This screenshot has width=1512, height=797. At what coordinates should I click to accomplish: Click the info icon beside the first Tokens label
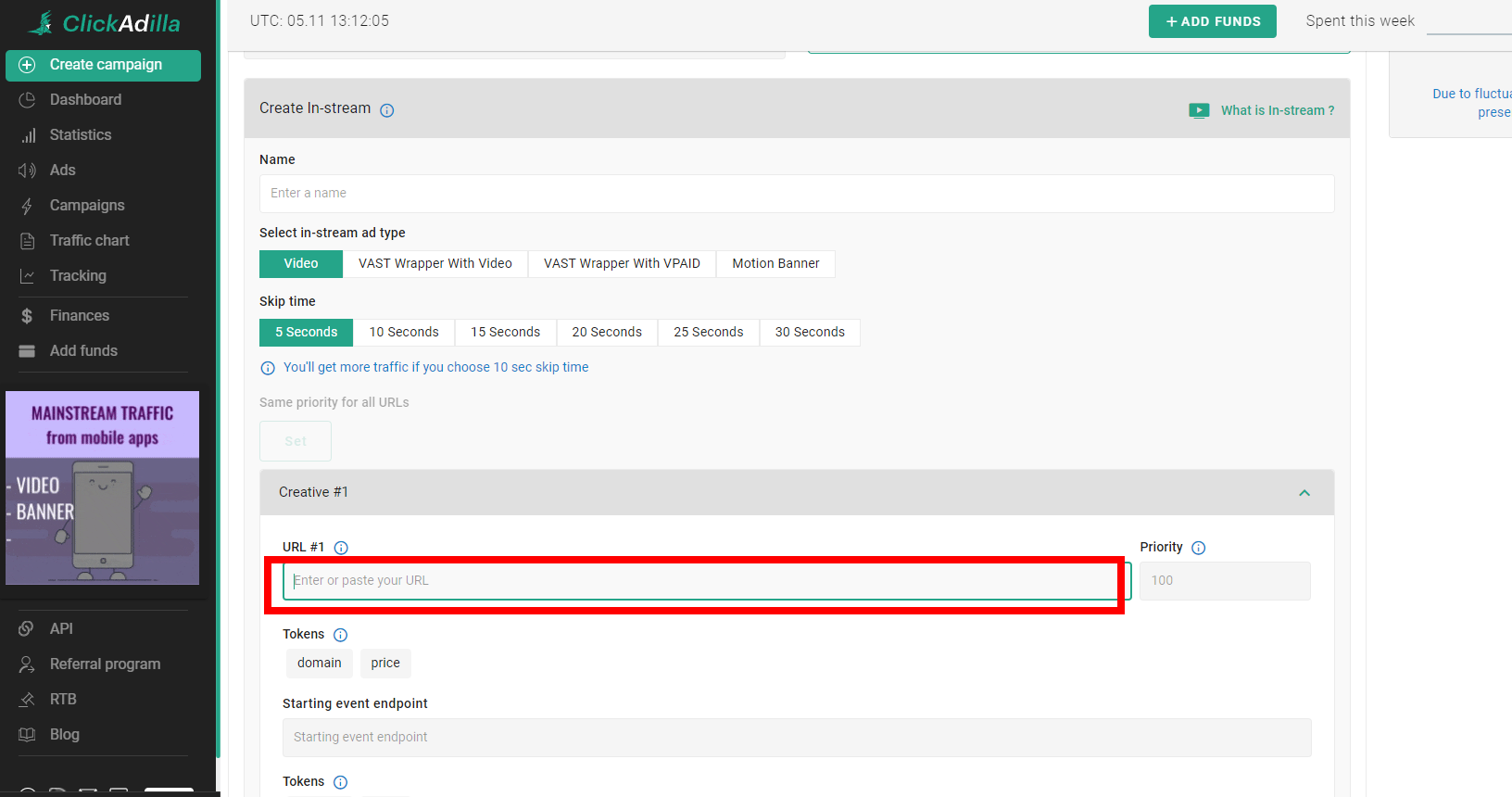tap(340, 635)
